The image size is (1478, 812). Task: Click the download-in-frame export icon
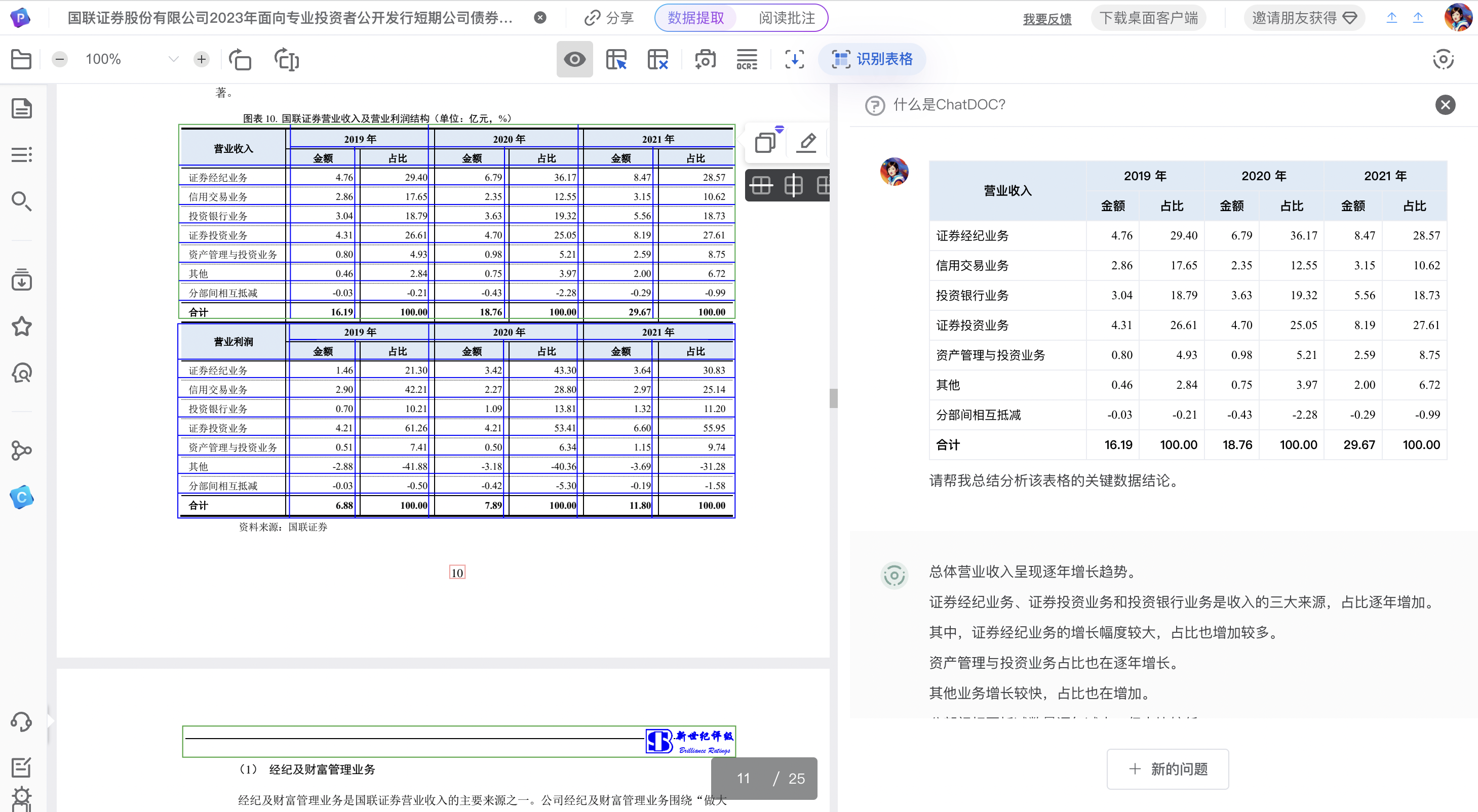tap(795, 59)
